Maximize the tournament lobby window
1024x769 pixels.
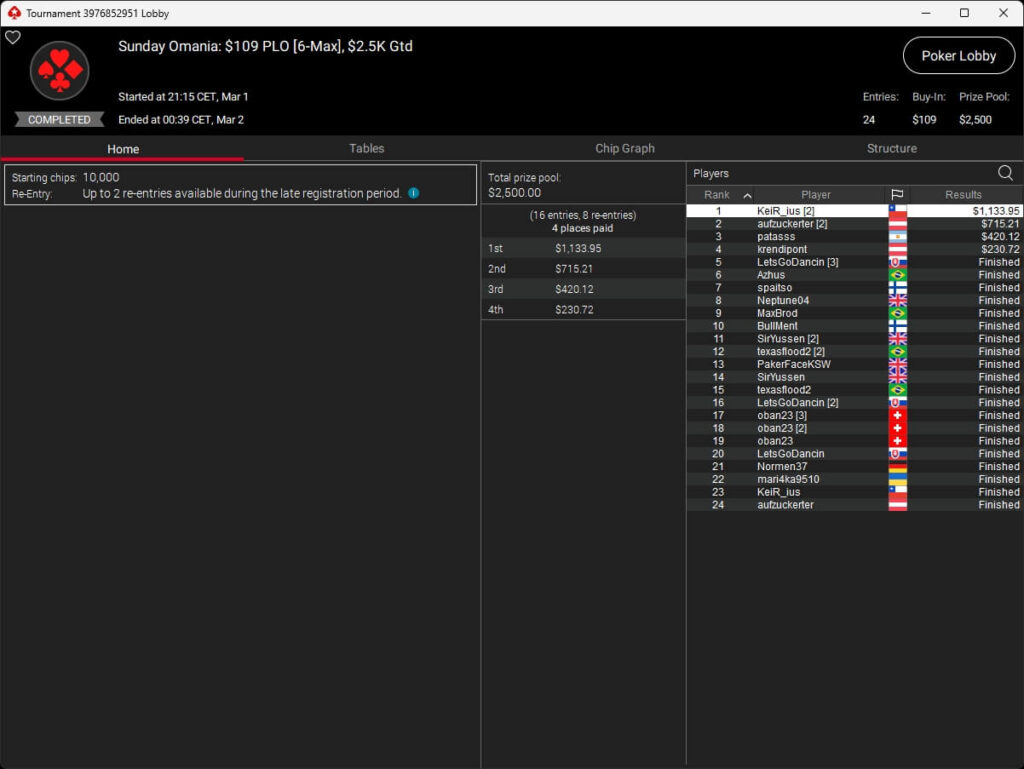pyautogui.click(x=964, y=13)
